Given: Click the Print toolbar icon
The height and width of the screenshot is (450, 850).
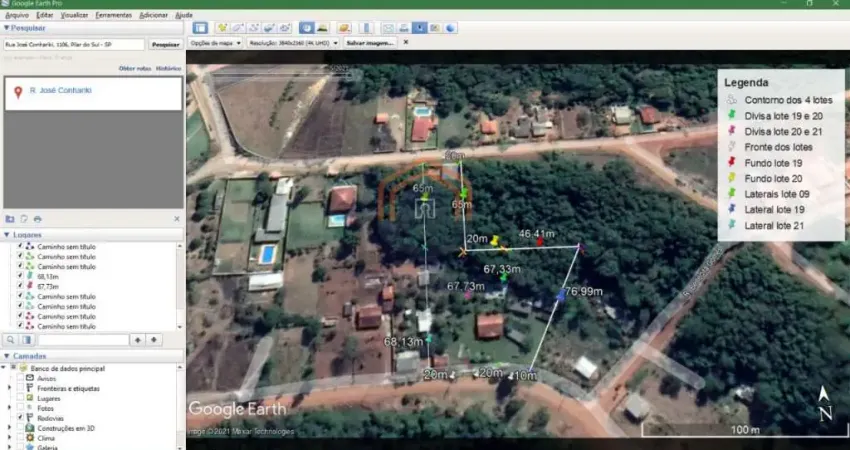Looking at the screenshot, I should click(404, 28).
